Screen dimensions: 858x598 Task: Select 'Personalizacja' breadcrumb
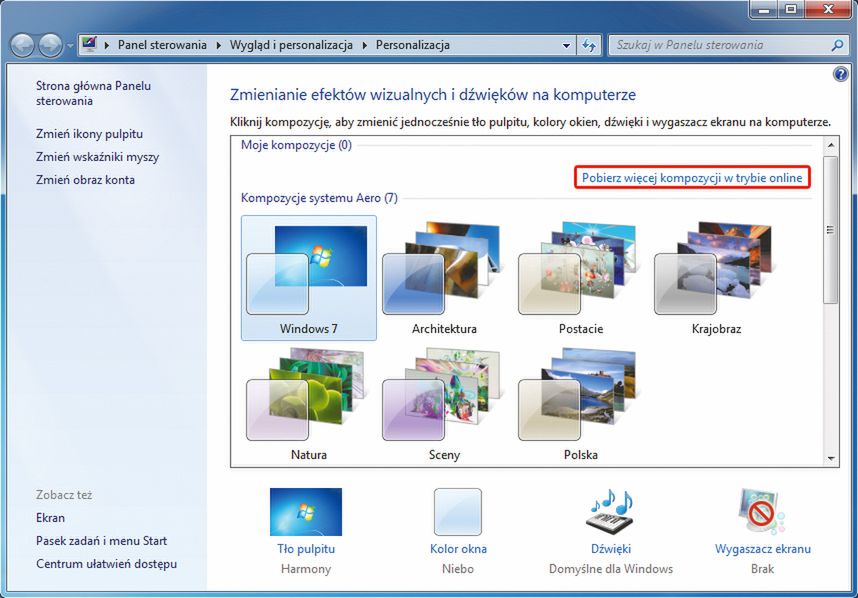click(413, 45)
